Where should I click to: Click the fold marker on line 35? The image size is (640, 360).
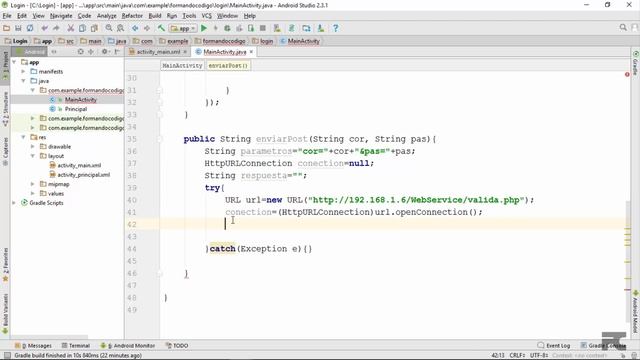(x=160, y=139)
